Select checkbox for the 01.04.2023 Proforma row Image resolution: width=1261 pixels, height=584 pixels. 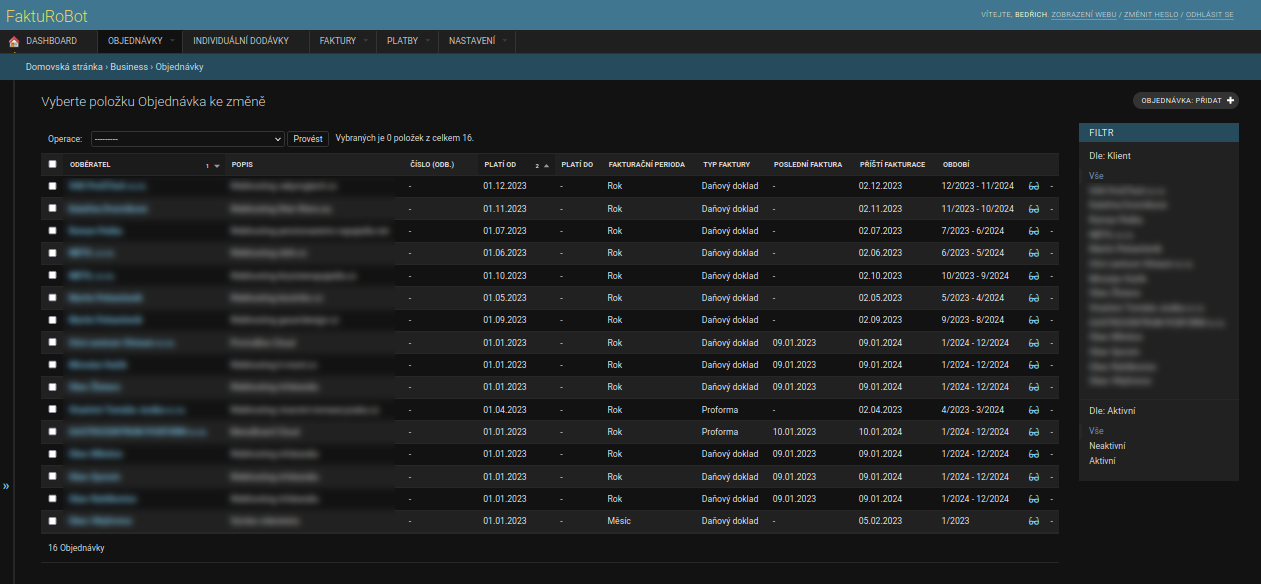coord(53,410)
